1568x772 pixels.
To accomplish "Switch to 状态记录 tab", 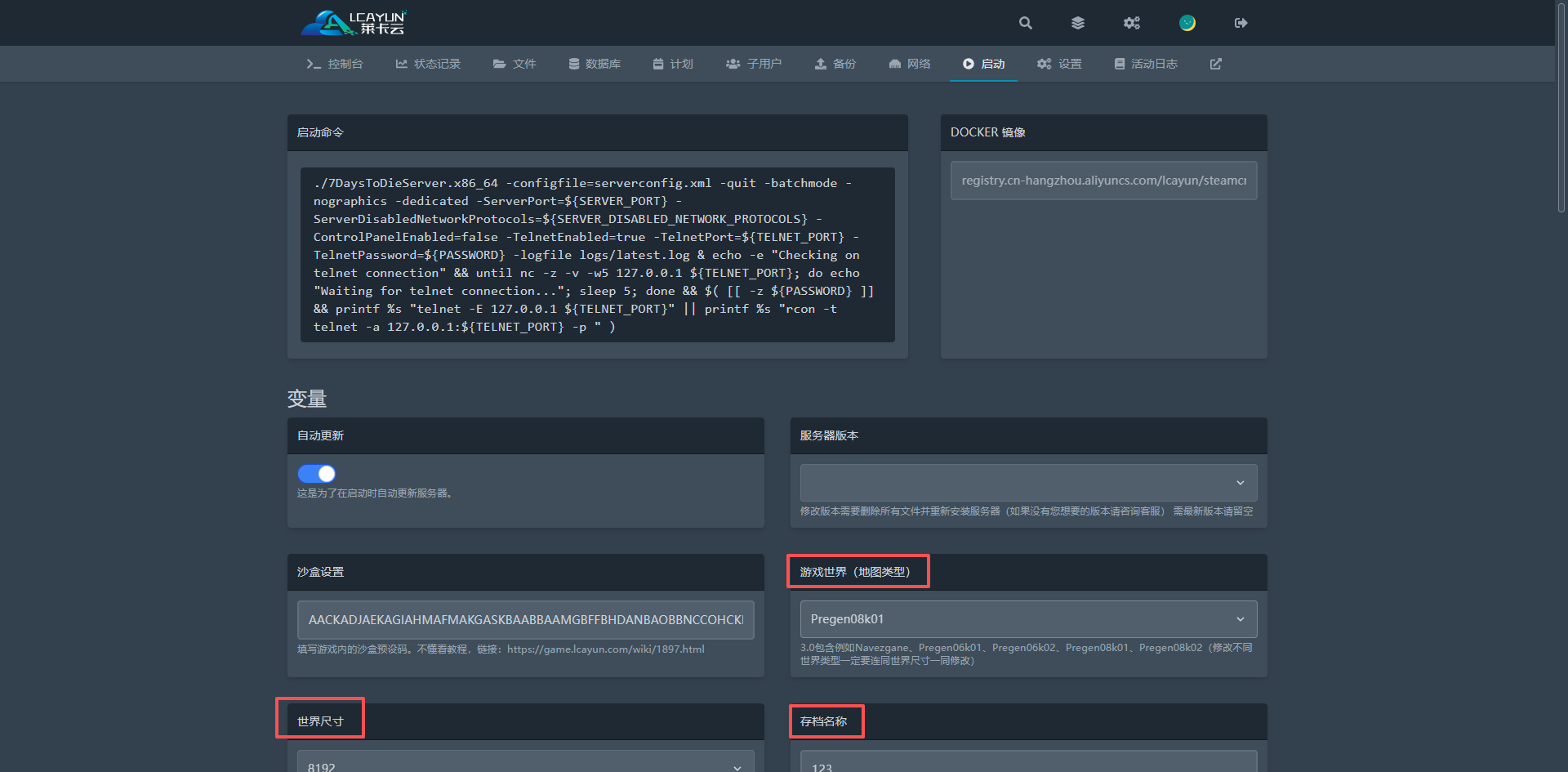I will (428, 64).
